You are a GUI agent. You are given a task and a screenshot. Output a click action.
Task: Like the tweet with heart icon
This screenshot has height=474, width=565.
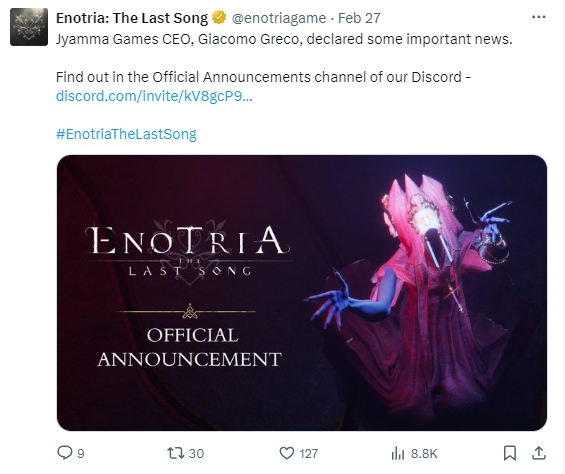coord(287,453)
